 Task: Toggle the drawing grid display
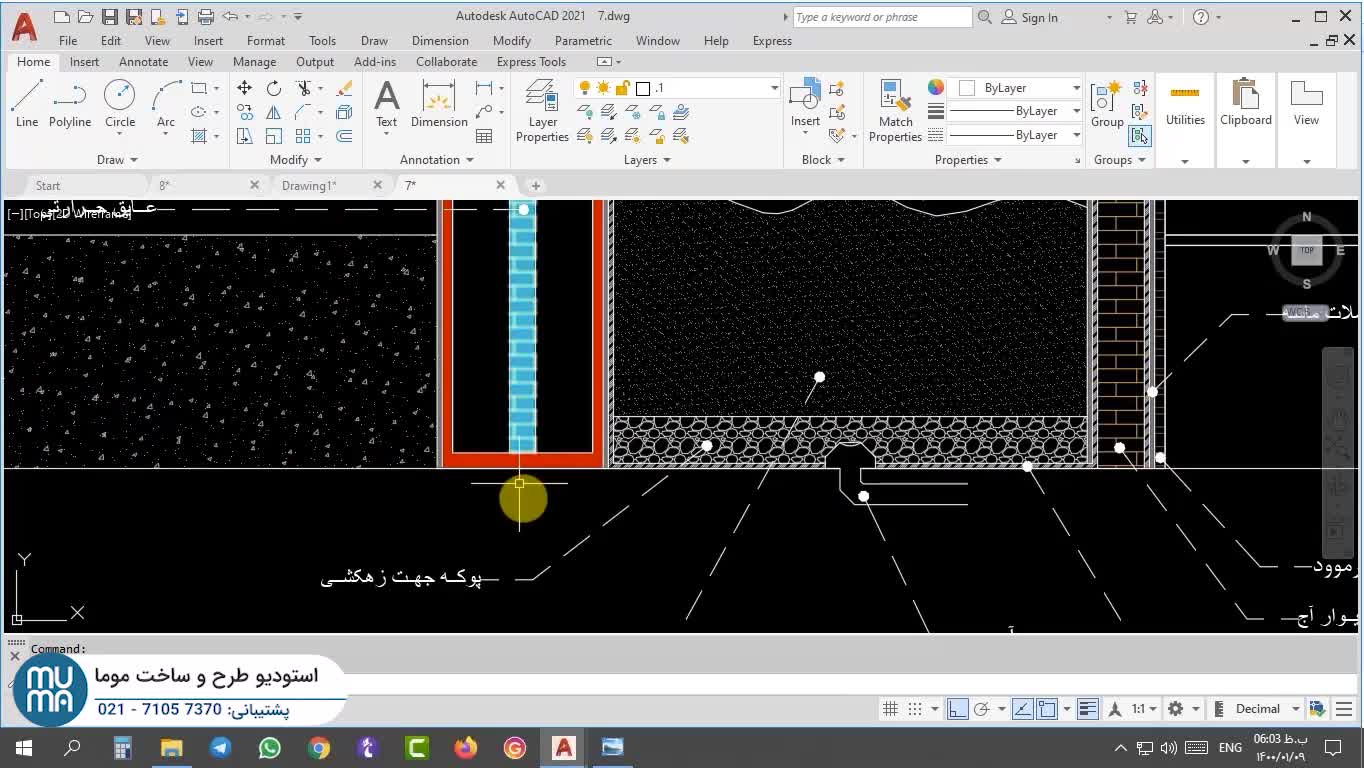pos(890,709)
